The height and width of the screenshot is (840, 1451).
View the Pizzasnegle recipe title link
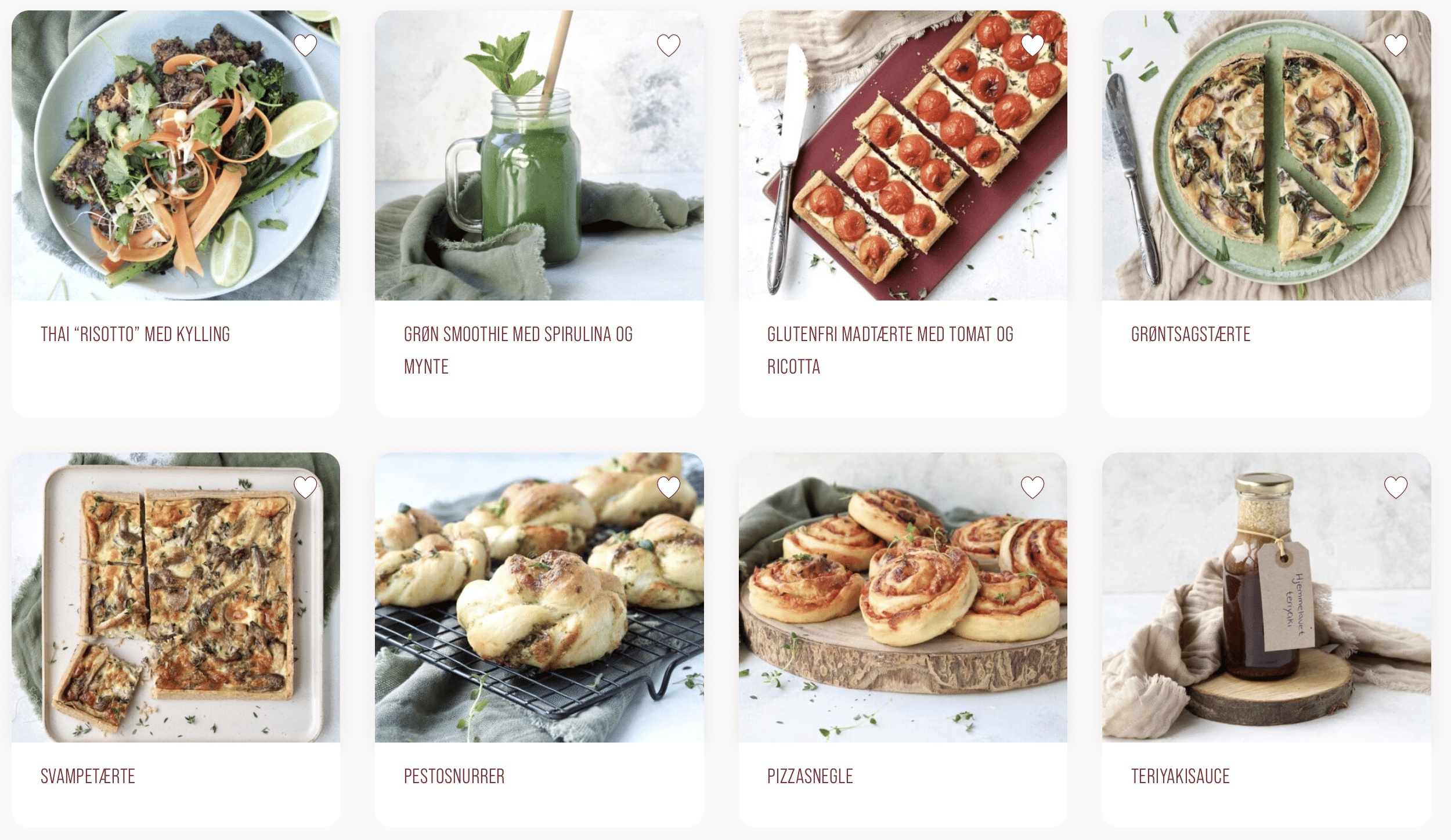tap(810, 776)
